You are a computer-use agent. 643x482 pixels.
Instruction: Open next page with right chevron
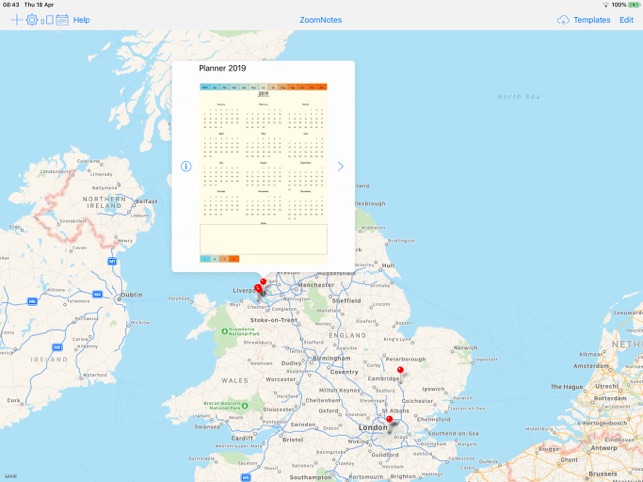[x=340, y=167]
